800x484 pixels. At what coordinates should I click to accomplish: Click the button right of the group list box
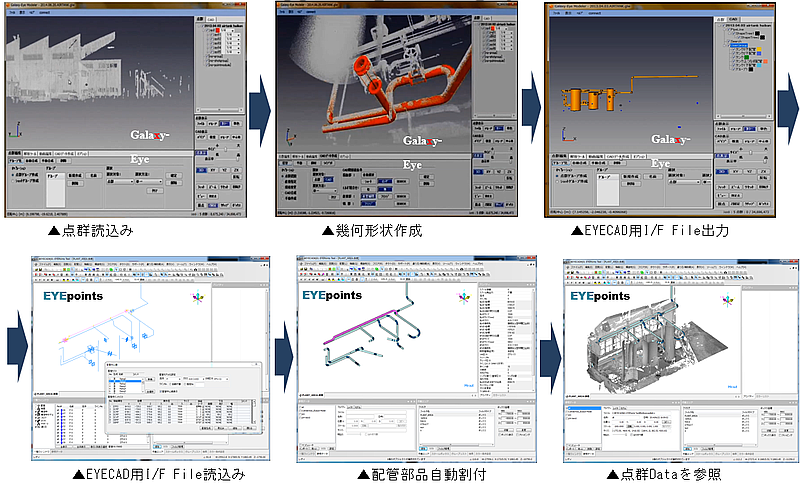point(75,175)
